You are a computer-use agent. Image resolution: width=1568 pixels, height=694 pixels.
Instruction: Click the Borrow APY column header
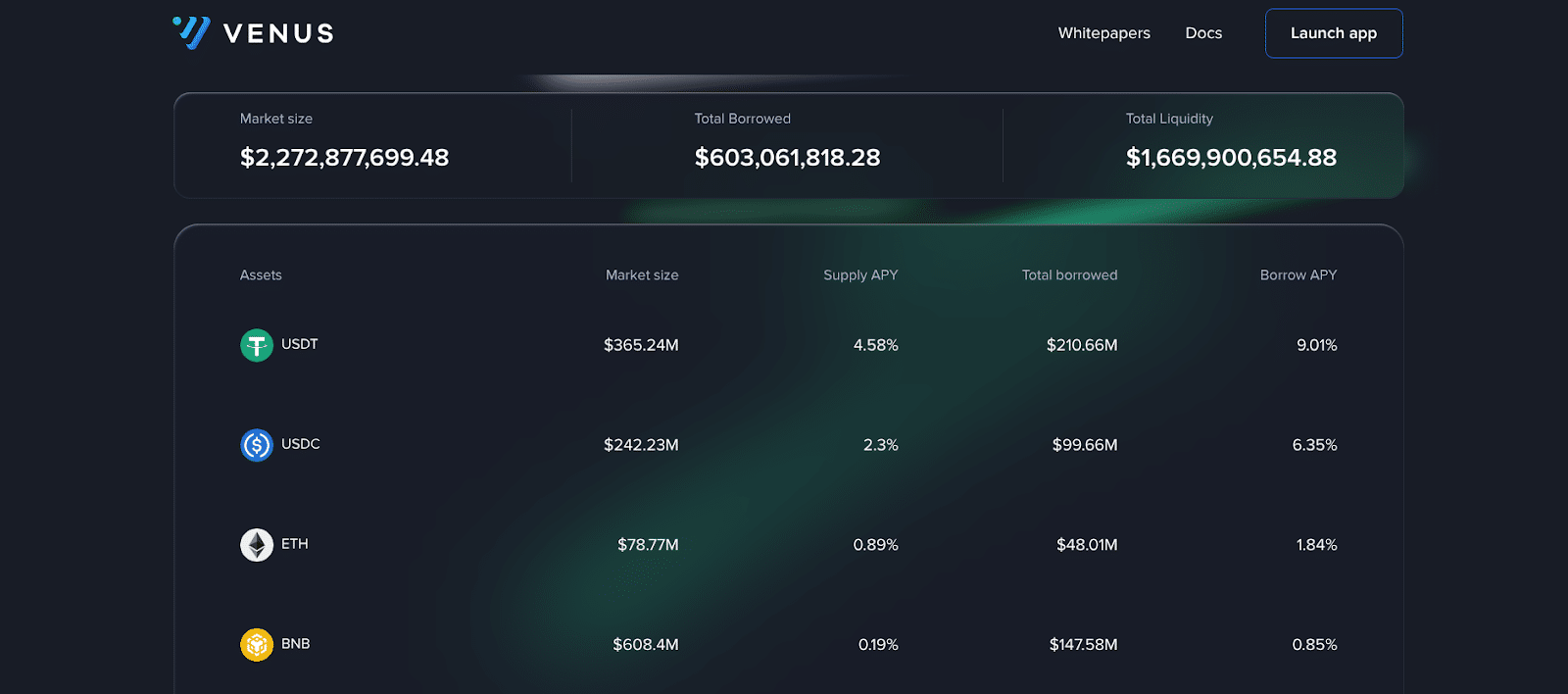pos(1298,275)
